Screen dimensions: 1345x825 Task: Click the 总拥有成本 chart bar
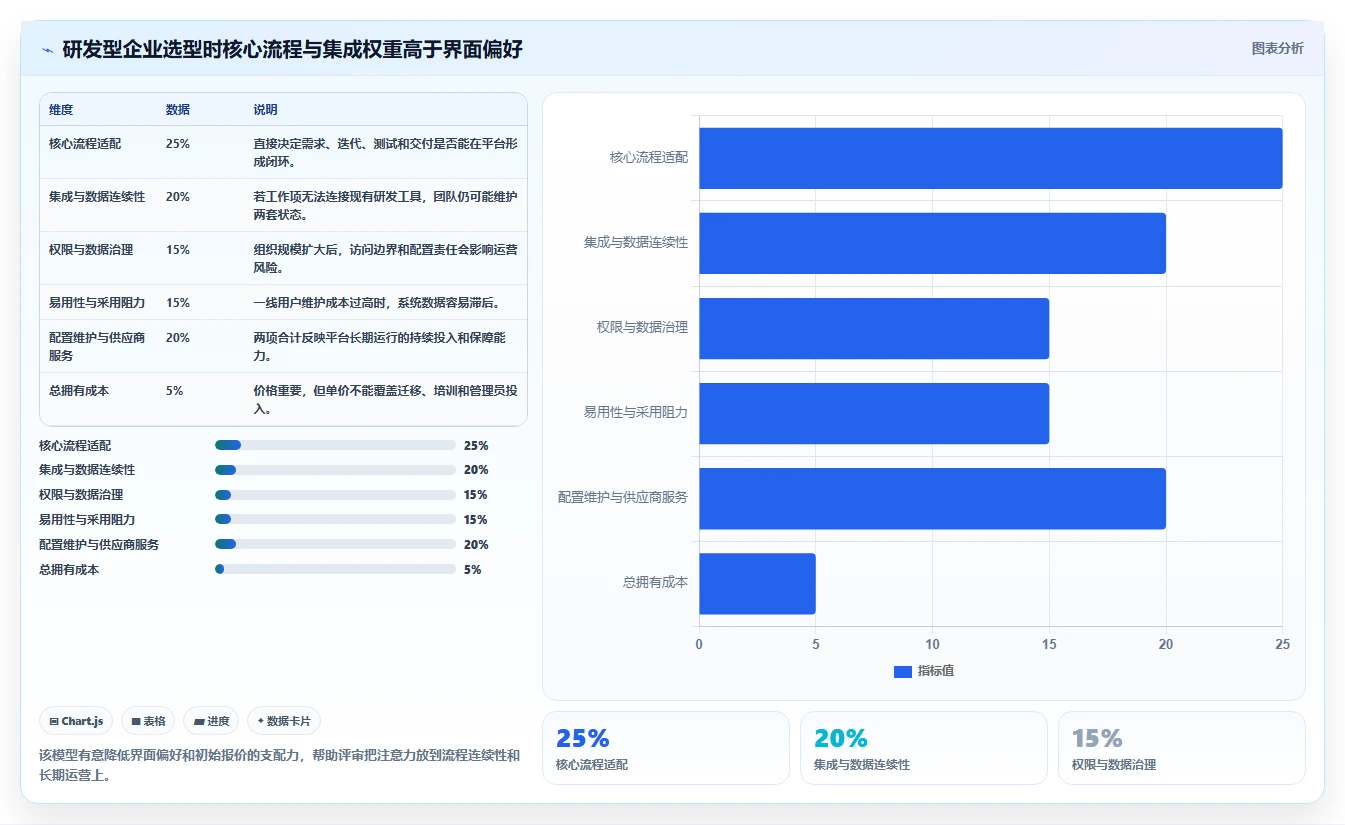click(x=757, y=583)
